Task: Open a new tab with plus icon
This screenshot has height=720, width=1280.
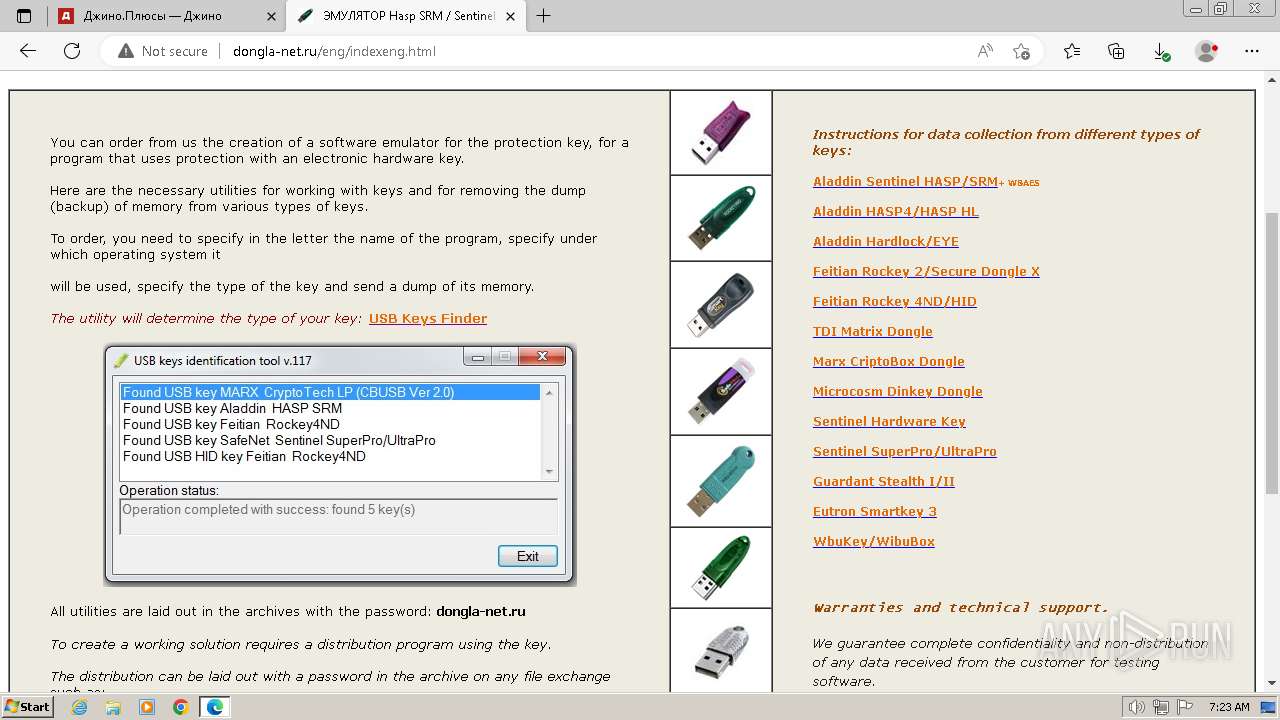Action: tap(544, 16)
